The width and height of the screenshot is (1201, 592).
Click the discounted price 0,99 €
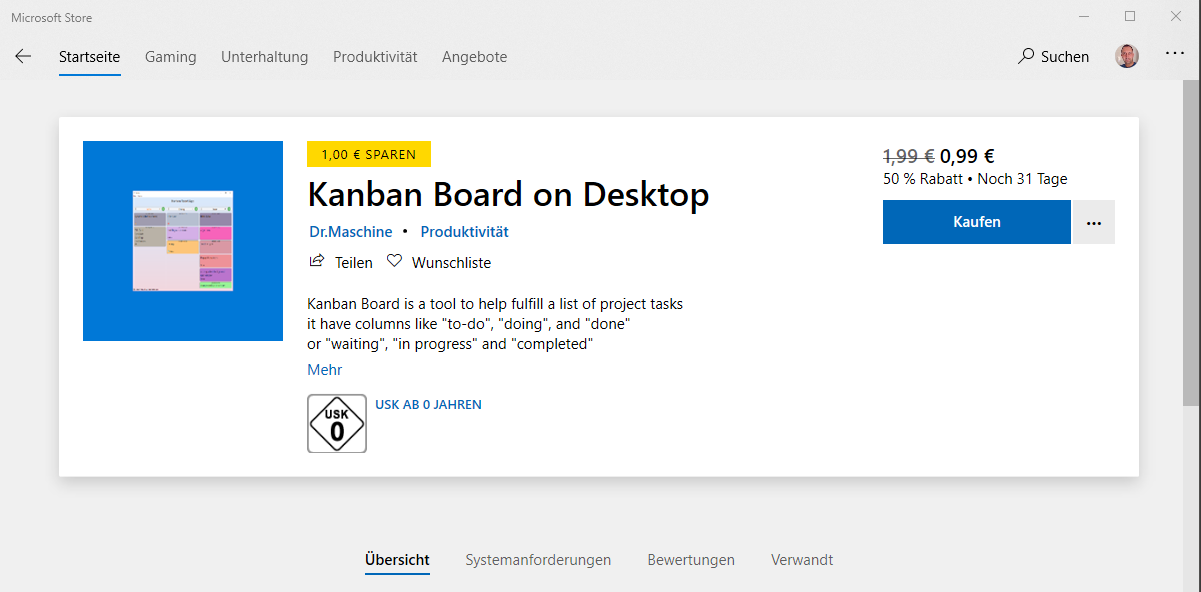[x=967, y=156]
